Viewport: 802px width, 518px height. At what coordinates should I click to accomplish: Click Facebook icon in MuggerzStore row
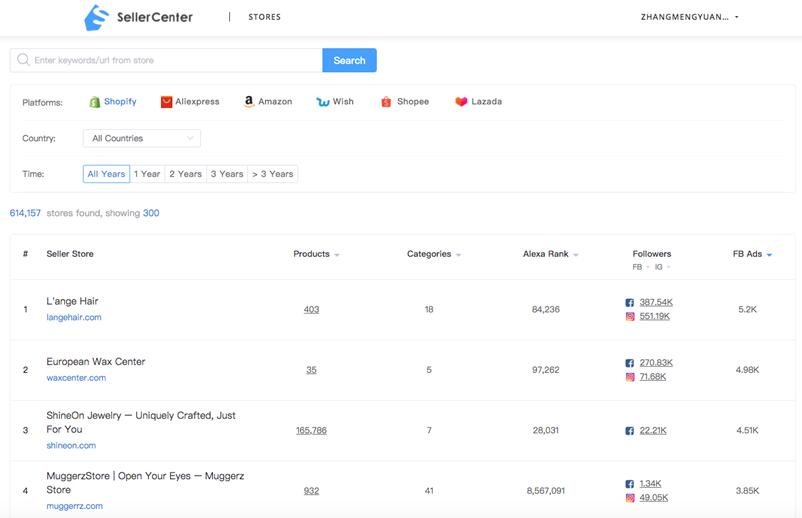(x=630, y=484)
